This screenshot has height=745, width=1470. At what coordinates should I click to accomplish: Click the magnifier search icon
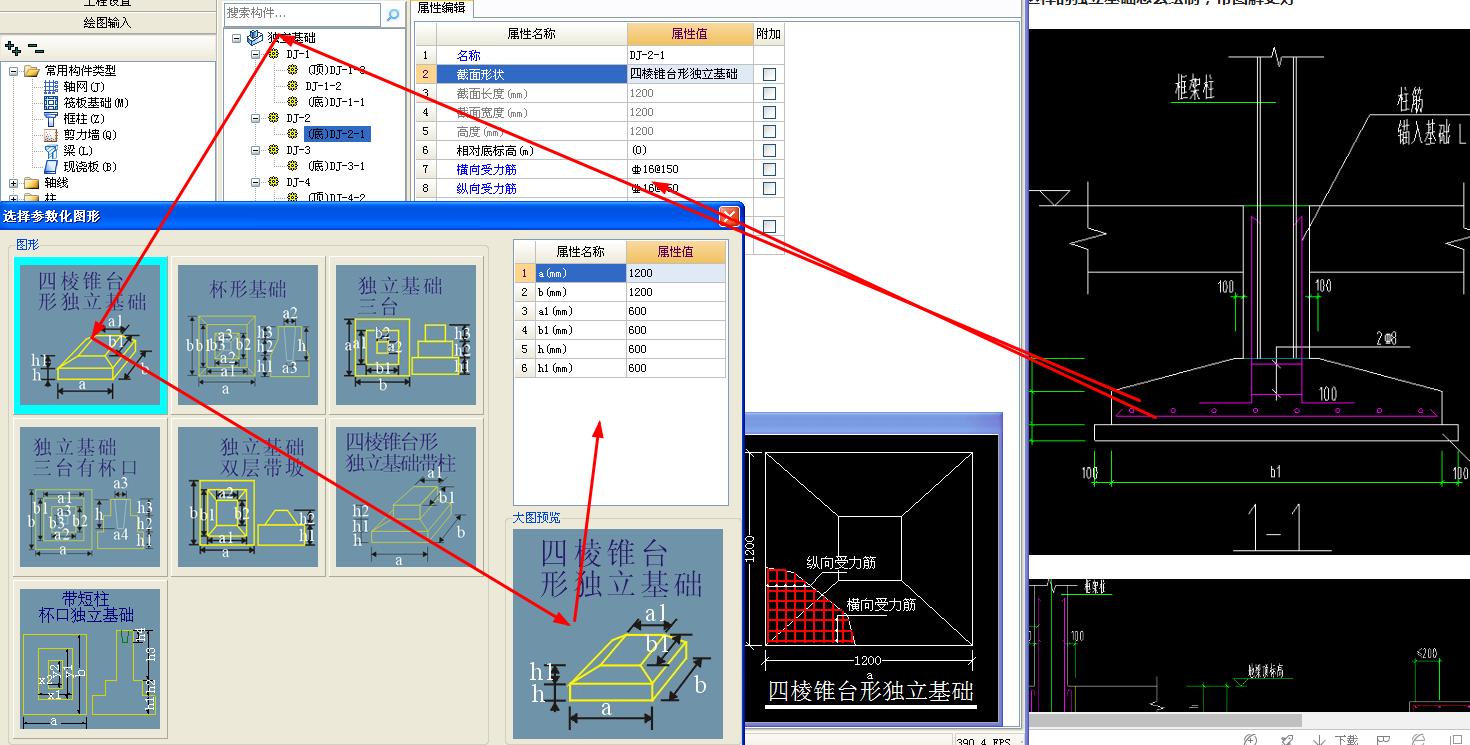393,14
